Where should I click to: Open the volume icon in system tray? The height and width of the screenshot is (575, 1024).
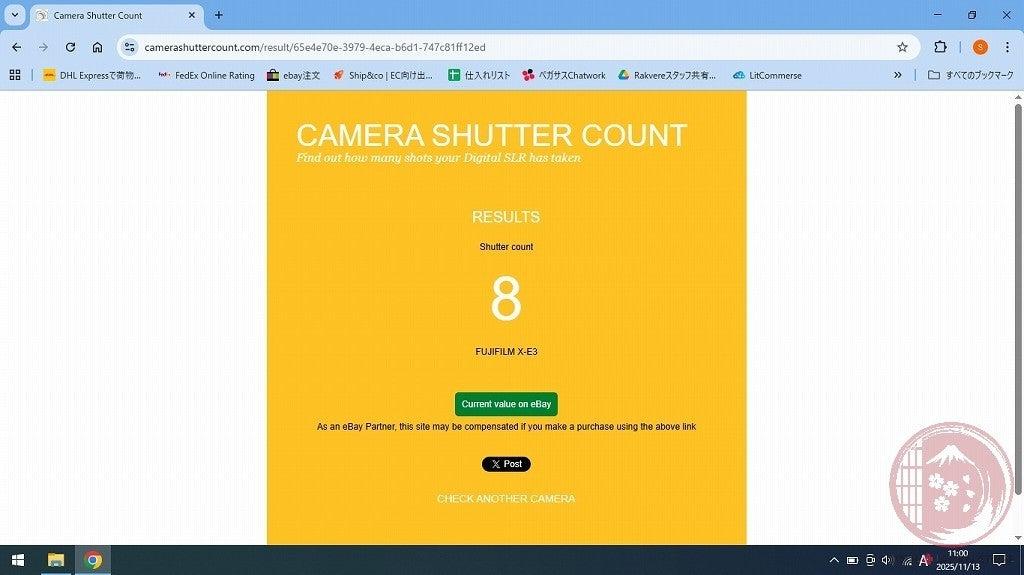(x=887, y=560)
